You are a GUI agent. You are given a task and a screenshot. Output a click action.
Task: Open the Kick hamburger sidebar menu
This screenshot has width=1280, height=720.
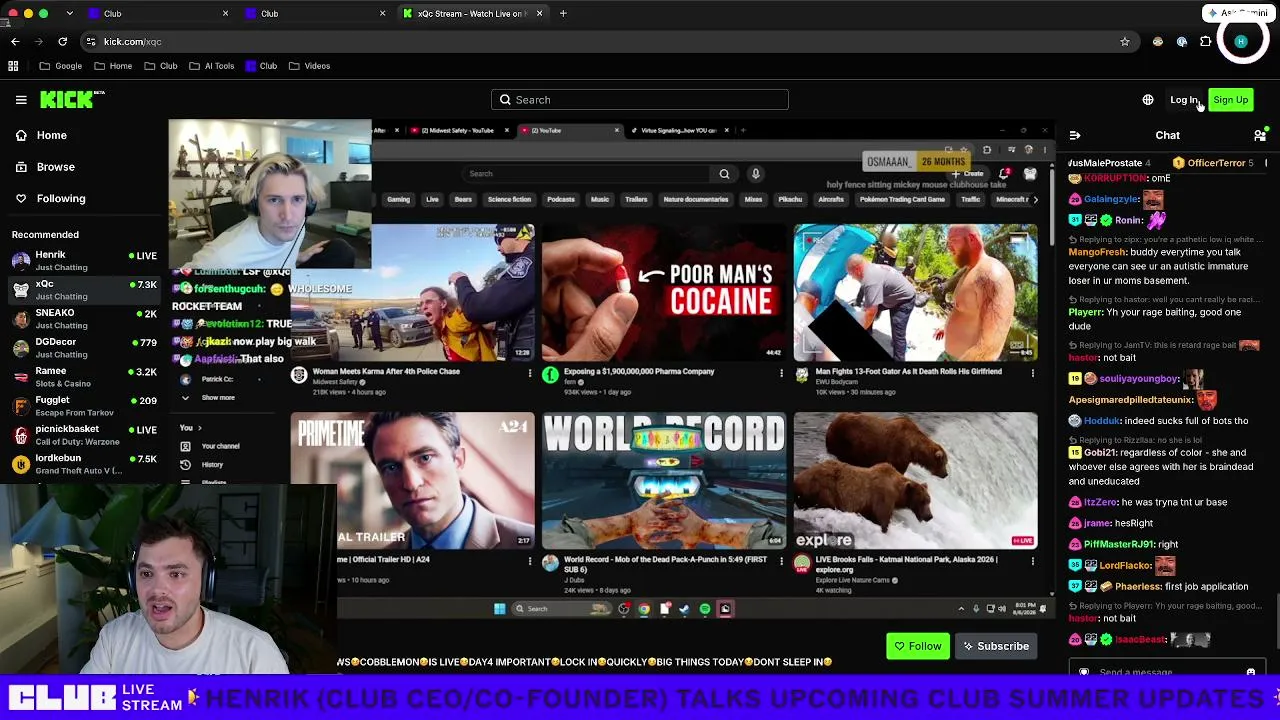click(x=21, y=100)
